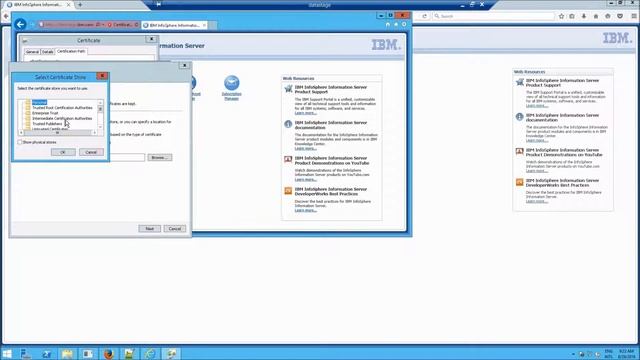Image resolution: width=640 pixels, height=360 pixels.
Task: Click the documentation info icon in IE
Action: click(x=288, y=124)
